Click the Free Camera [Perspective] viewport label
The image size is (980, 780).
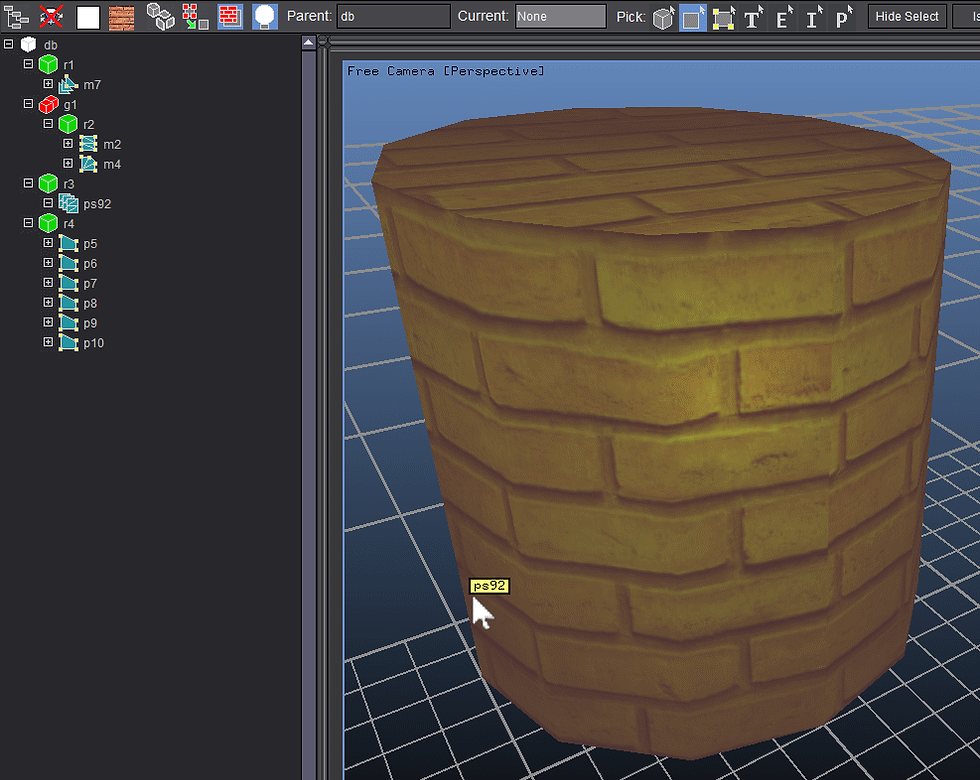pos(446,71)
